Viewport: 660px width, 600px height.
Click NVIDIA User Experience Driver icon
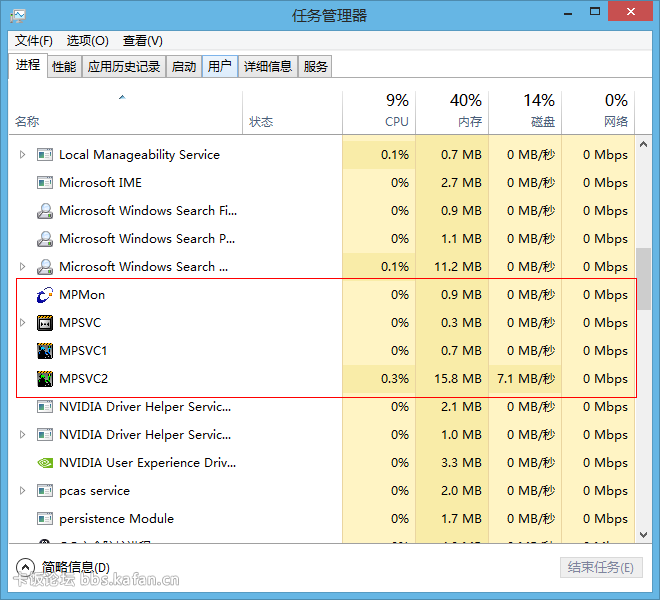coord(44,463)
